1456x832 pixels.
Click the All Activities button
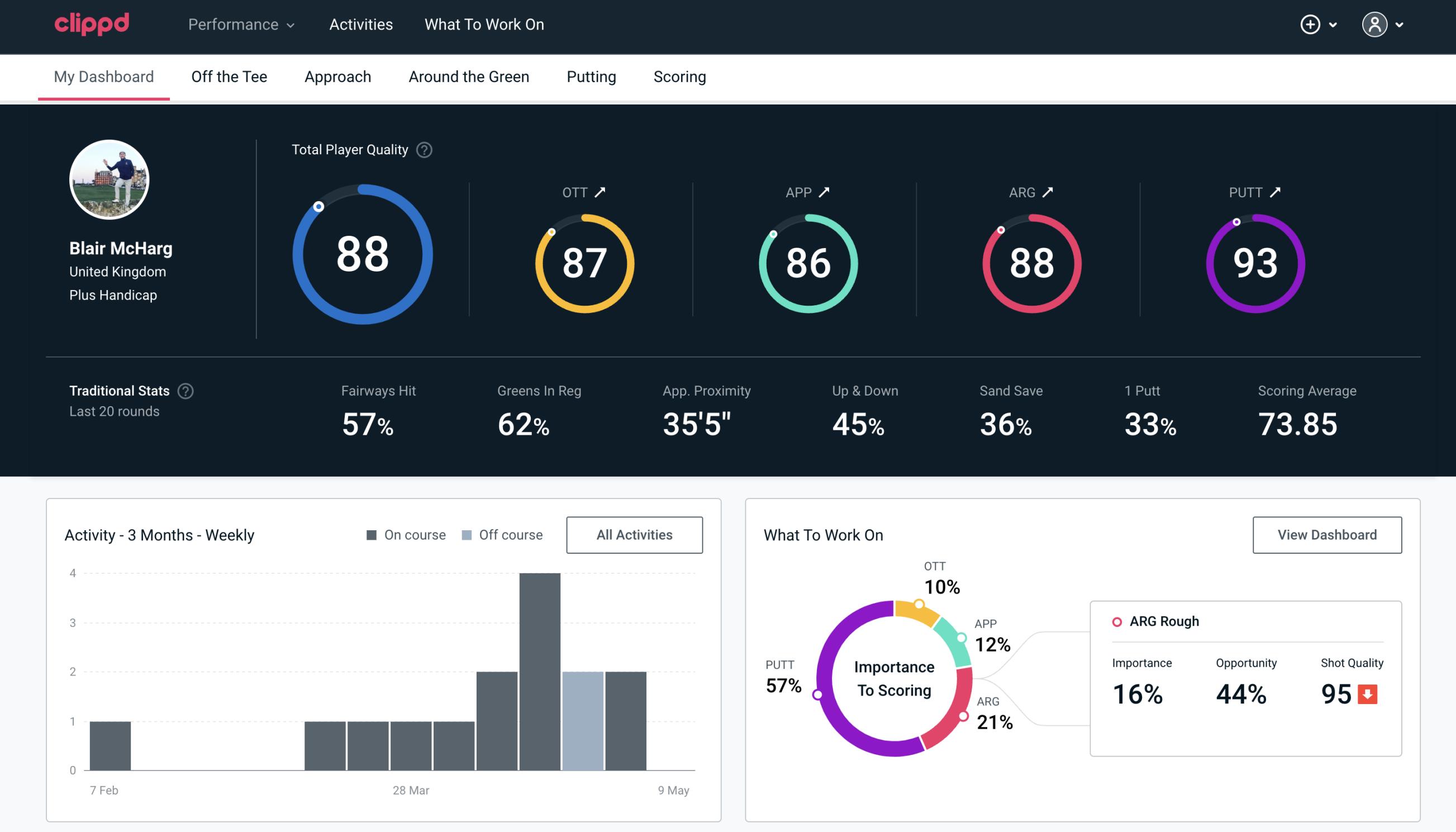point(634,535)
